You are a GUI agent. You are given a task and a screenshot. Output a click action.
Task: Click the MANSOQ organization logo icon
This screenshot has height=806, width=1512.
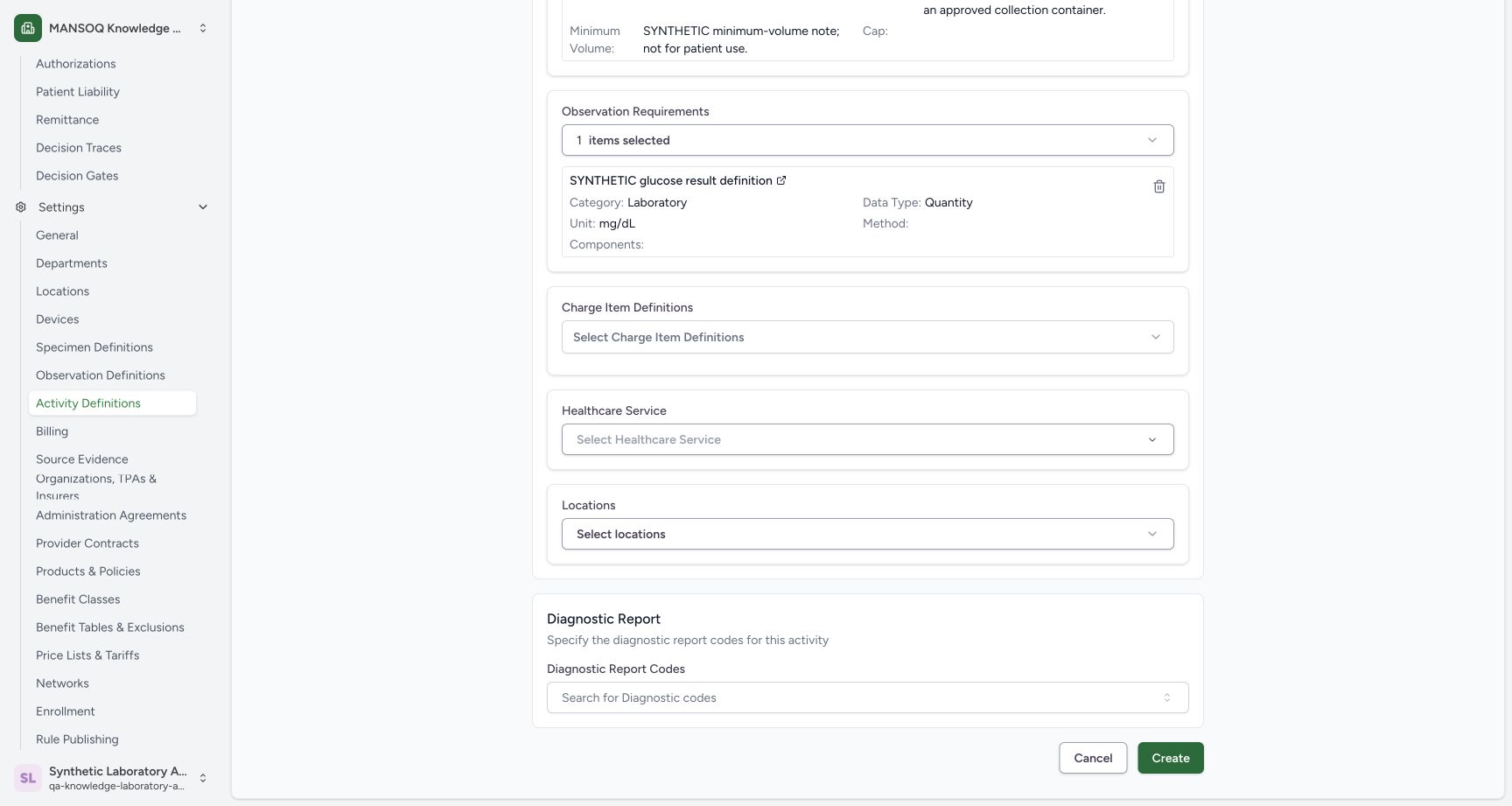pos(28,28)
